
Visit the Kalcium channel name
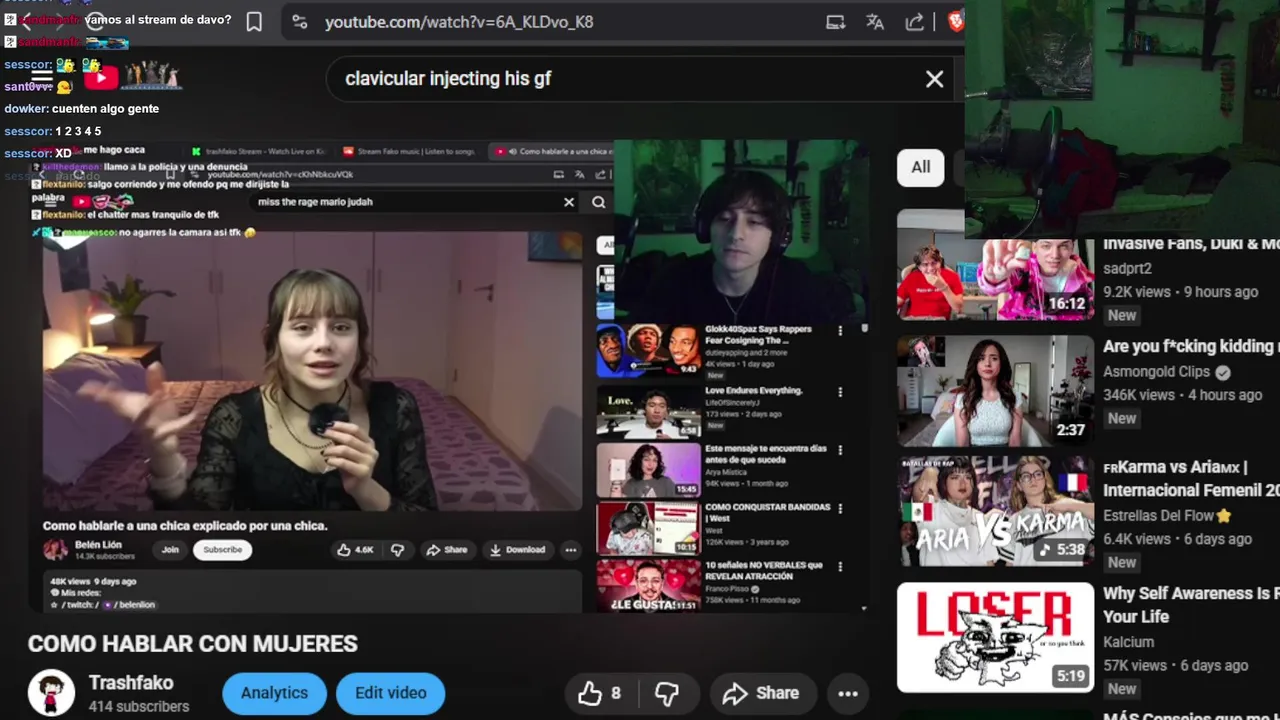1128,641
